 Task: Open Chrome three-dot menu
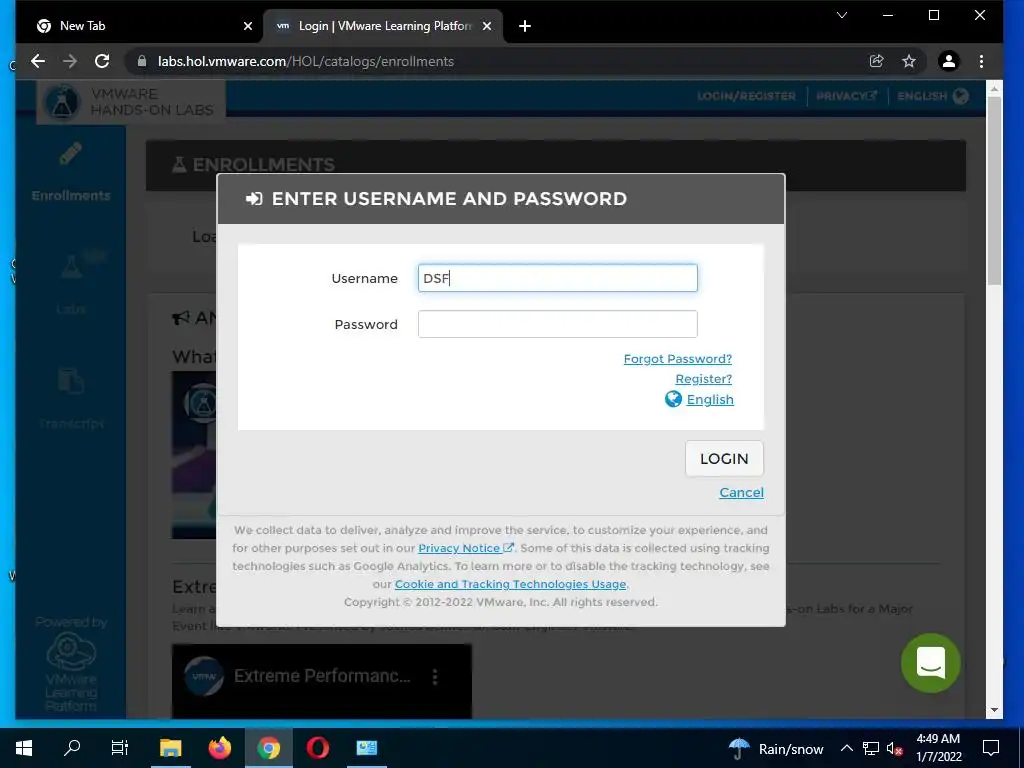tap(981, 61)
